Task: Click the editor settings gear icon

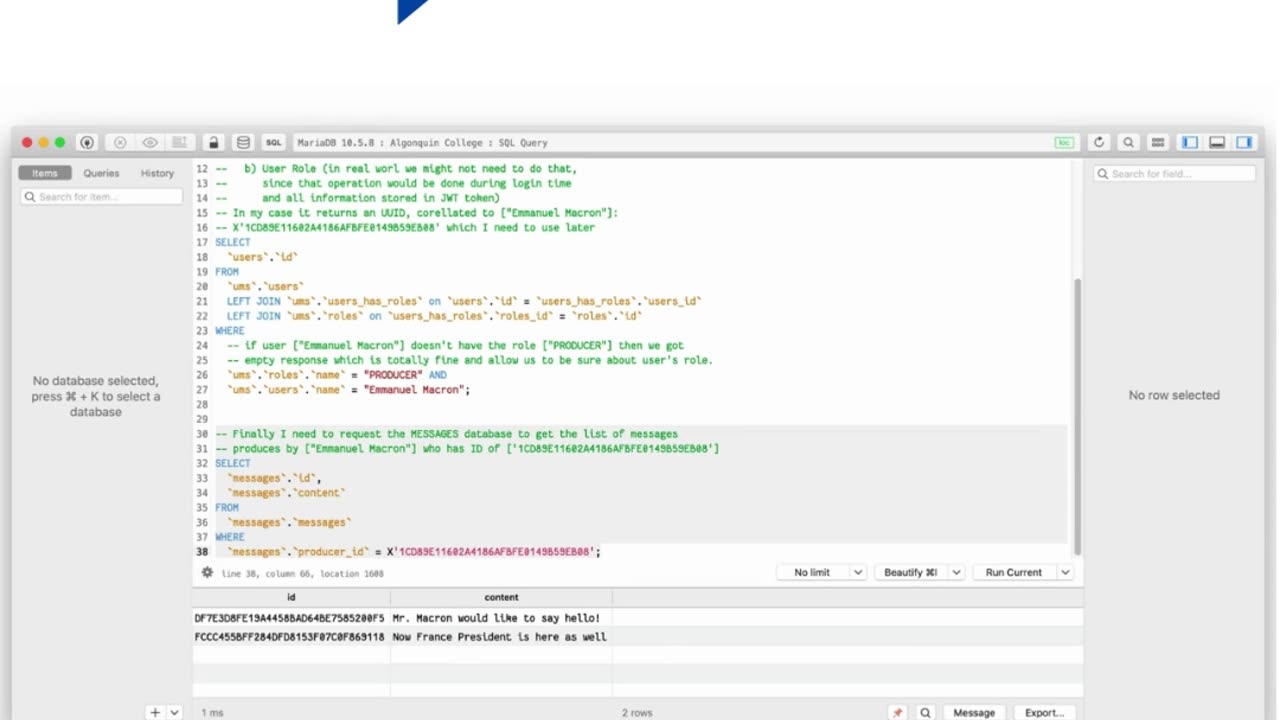Action: [x=207, y=573]
